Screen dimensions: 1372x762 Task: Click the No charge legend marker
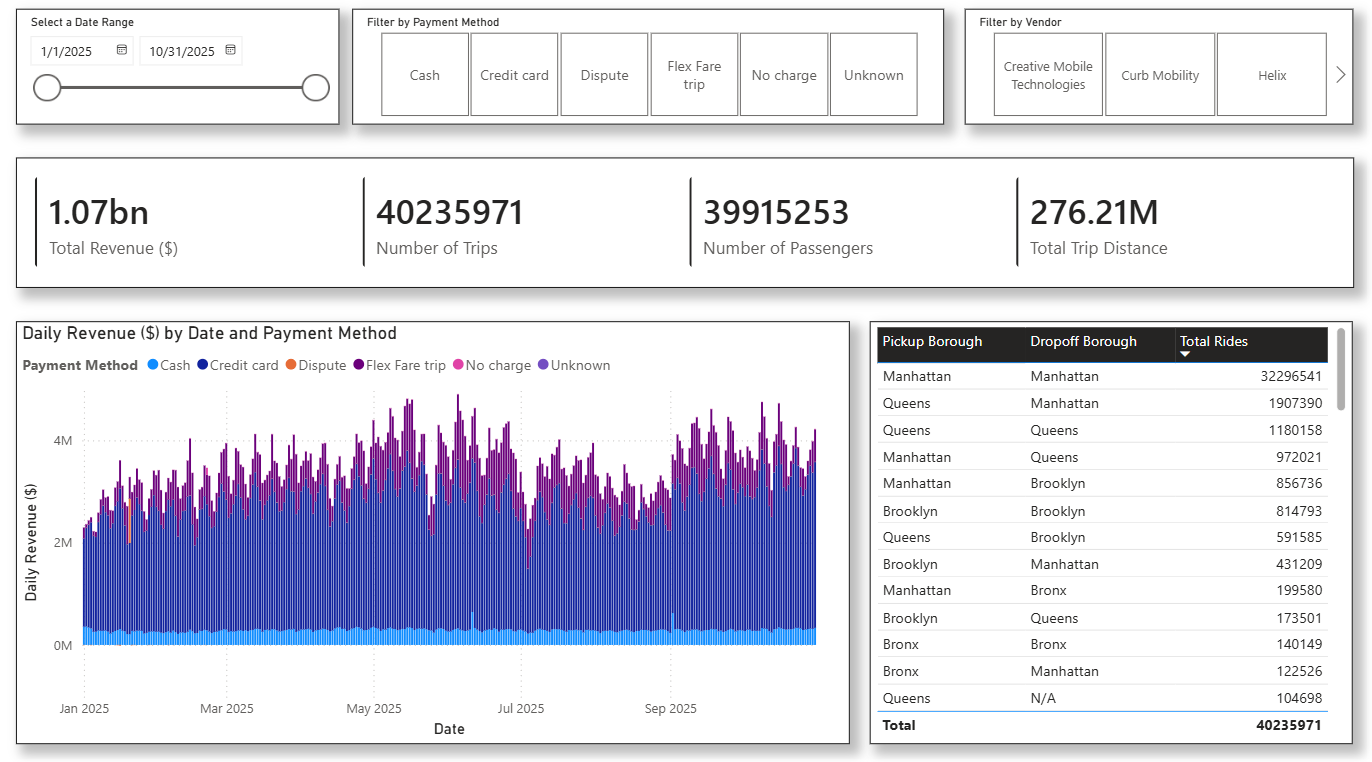458,365
